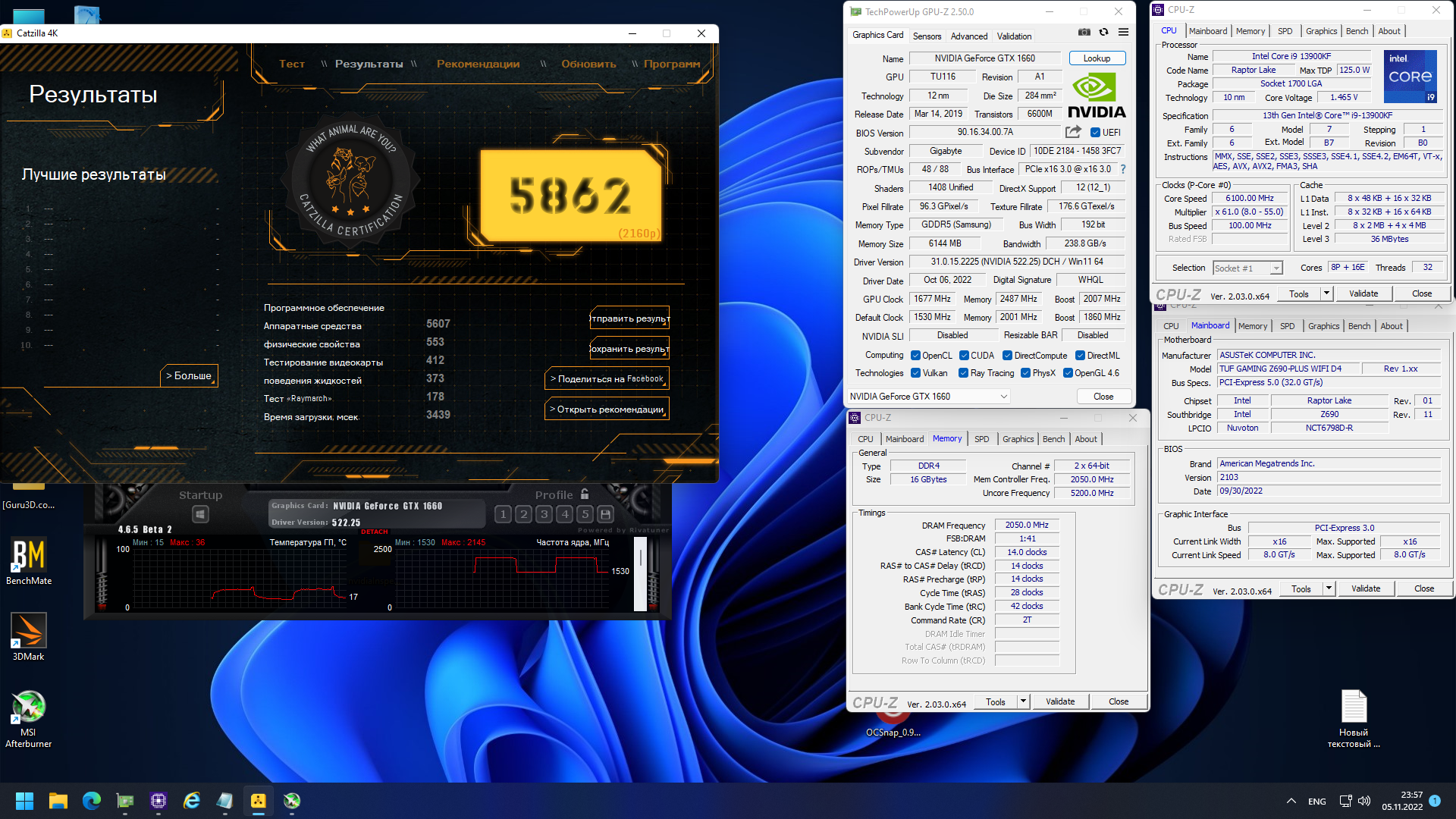Select Afterburner profile slot 2
Image resolution: width=1456 pixels, height=819 pixels.
point(523,514)
